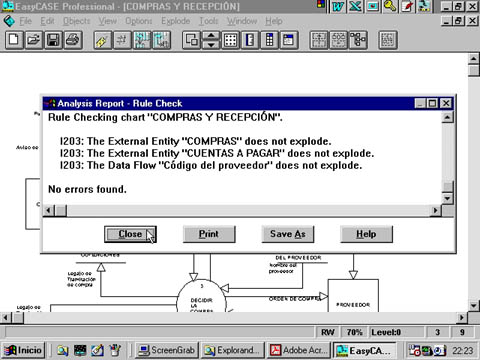Click the down arrow of the toolbar zoom stepper
Image resolution: width=480 pixels, height=360 pixels.
tap(211, 45)
